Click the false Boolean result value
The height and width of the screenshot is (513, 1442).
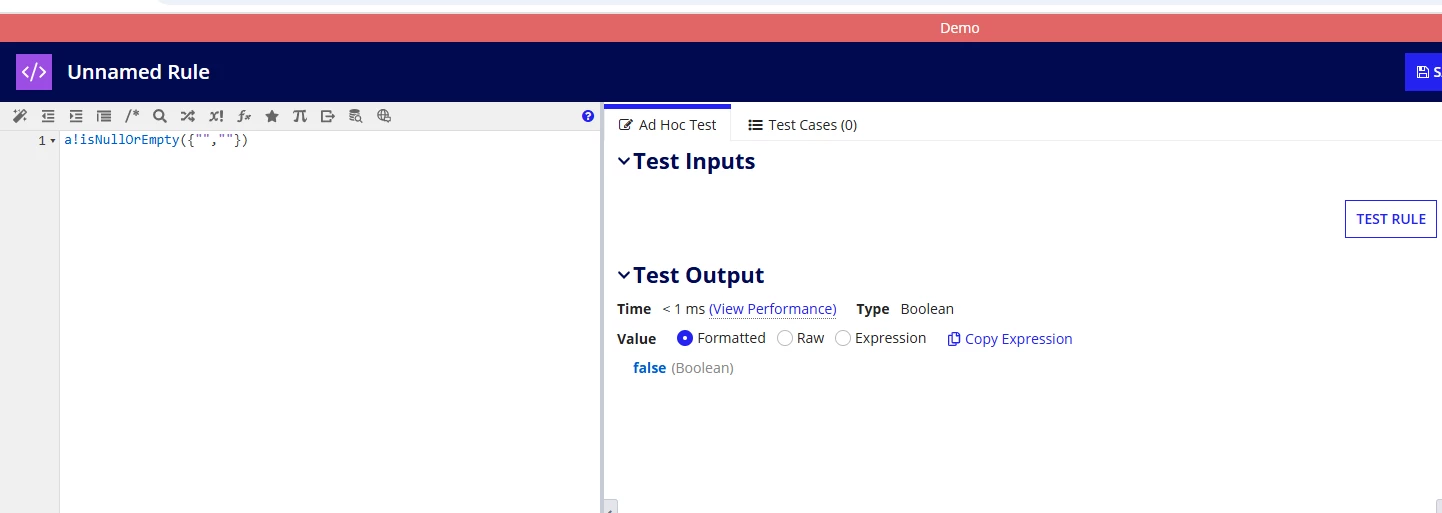click(x=649, y=368)
